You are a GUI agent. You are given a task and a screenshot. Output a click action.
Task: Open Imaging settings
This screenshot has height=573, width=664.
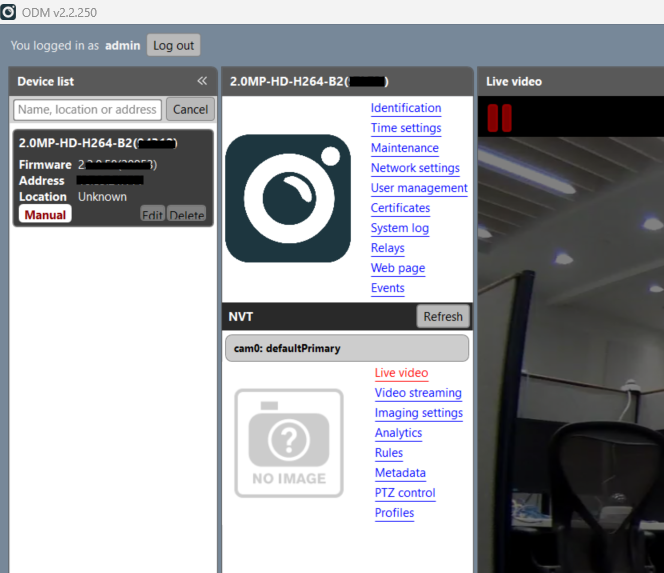click(x=418, y=412)
